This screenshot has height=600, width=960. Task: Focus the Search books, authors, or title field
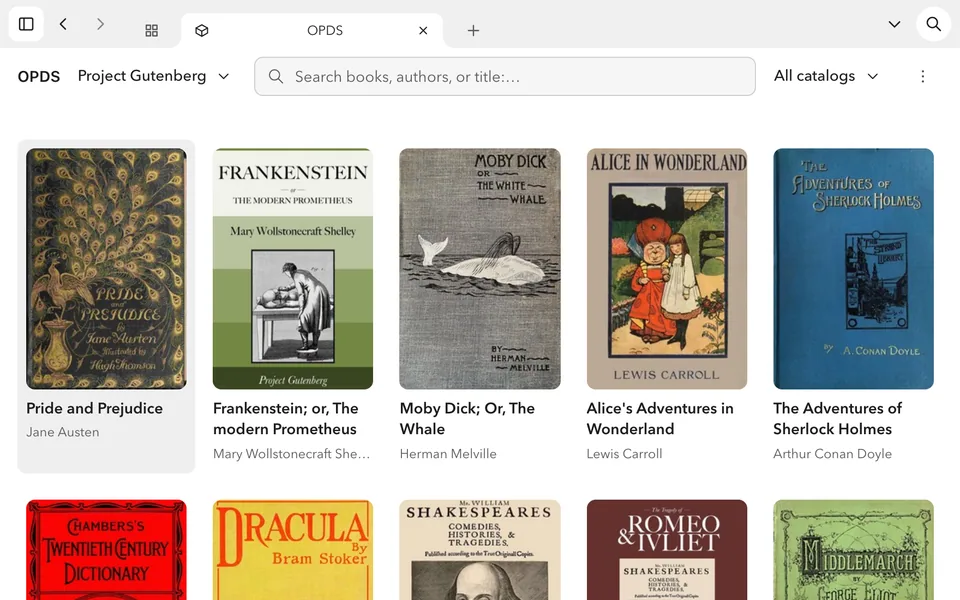click(x=504, y=77)
